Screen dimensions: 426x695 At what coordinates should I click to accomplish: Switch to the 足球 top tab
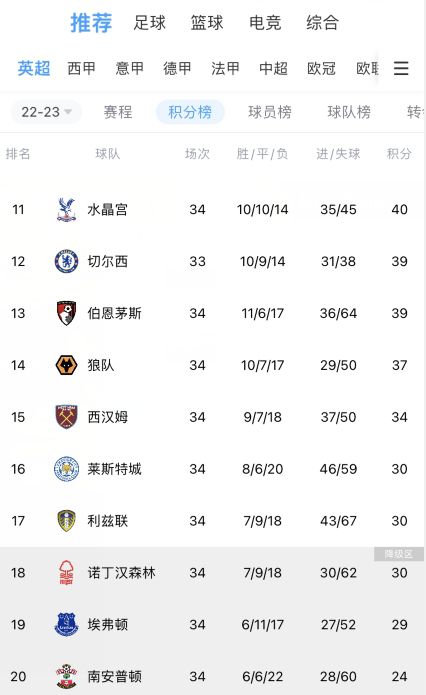tap(149, 23)
